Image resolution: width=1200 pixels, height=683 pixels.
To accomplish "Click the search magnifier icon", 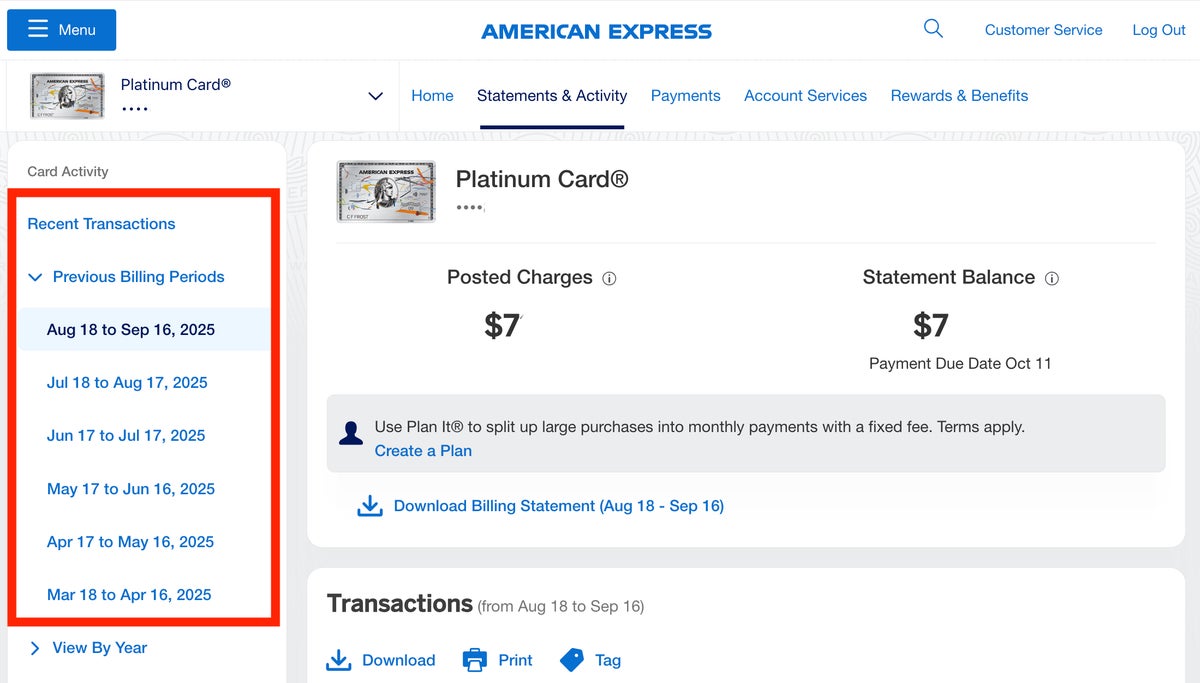I will 933,29.
